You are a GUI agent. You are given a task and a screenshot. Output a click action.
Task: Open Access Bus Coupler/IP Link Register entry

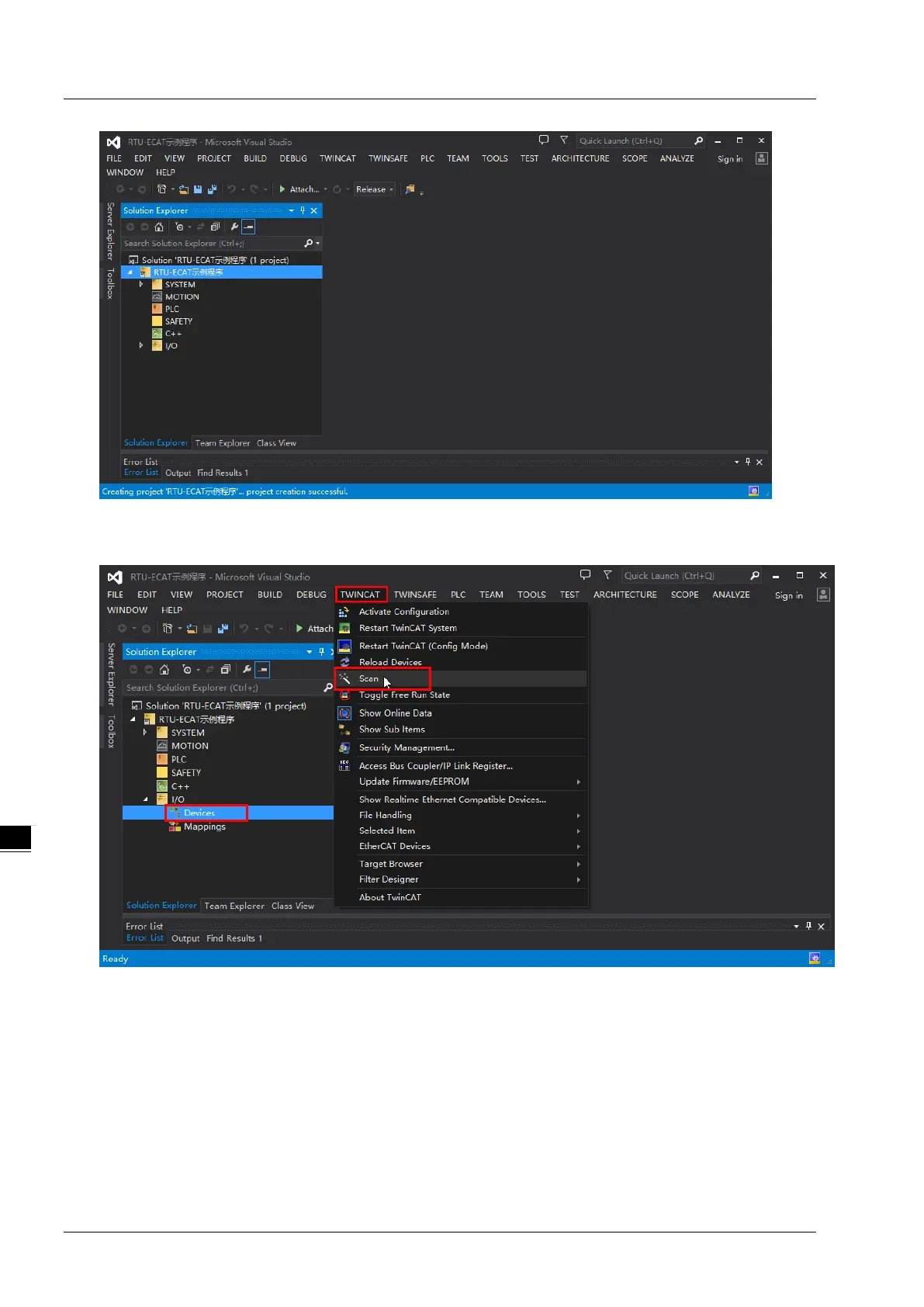(x=435, y=766)
